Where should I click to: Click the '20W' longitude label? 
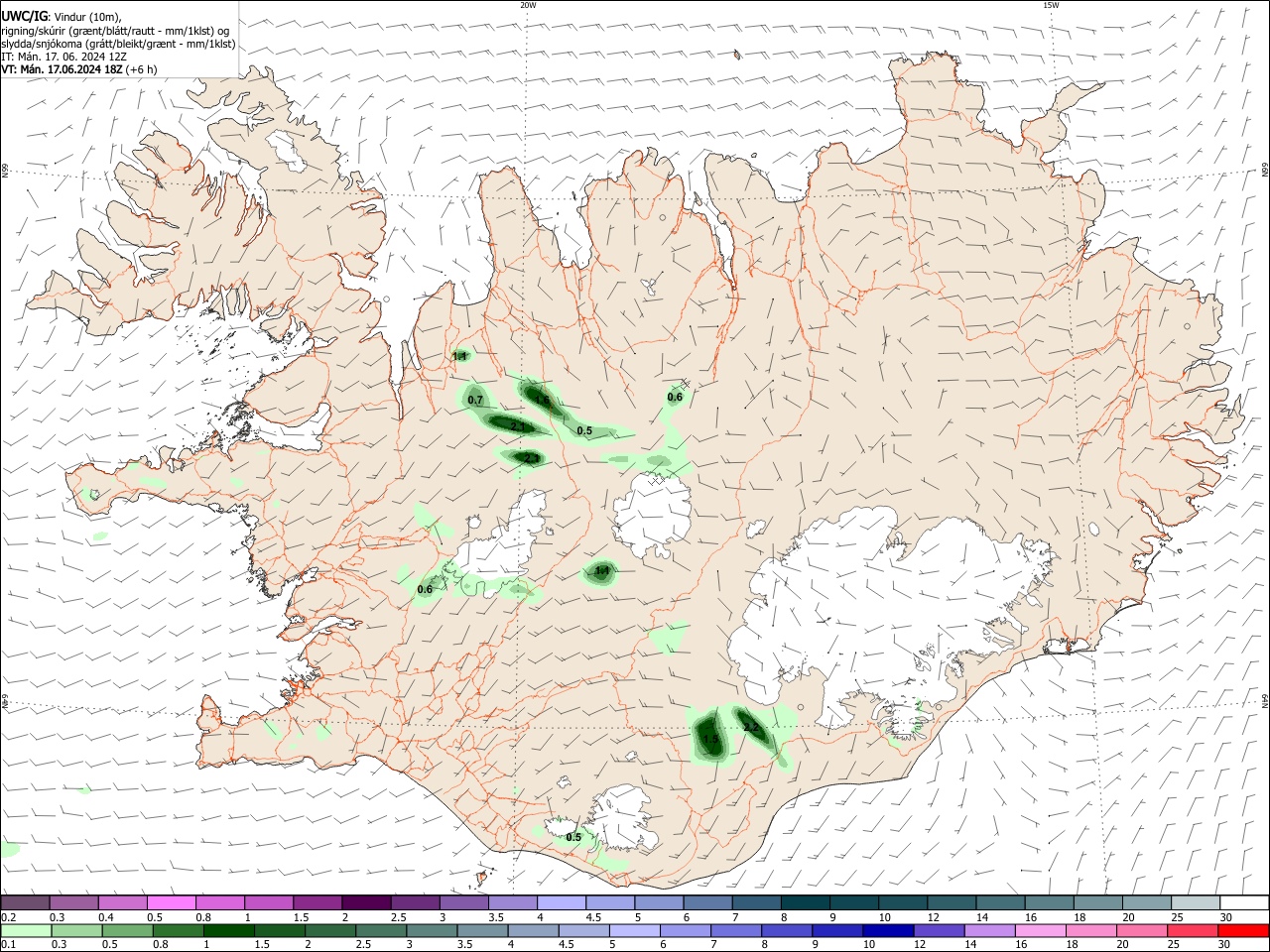pos(528,5)
